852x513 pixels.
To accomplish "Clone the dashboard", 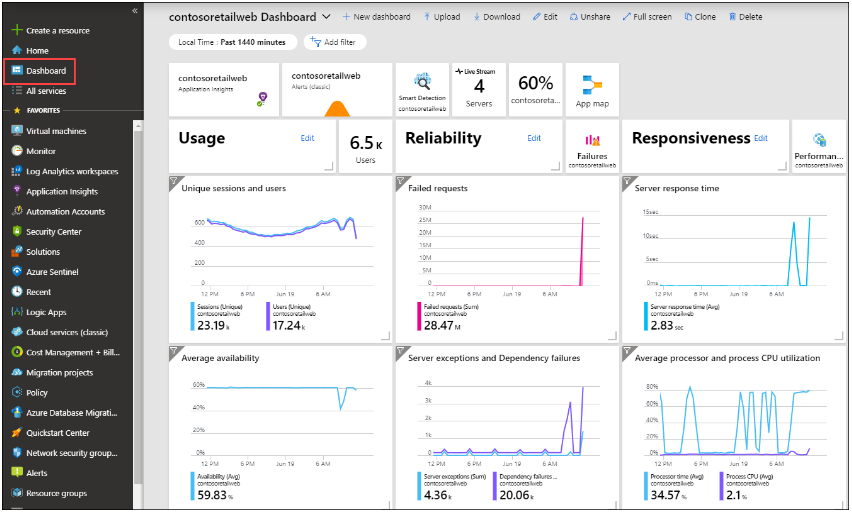I will click(x=700, y=17).
